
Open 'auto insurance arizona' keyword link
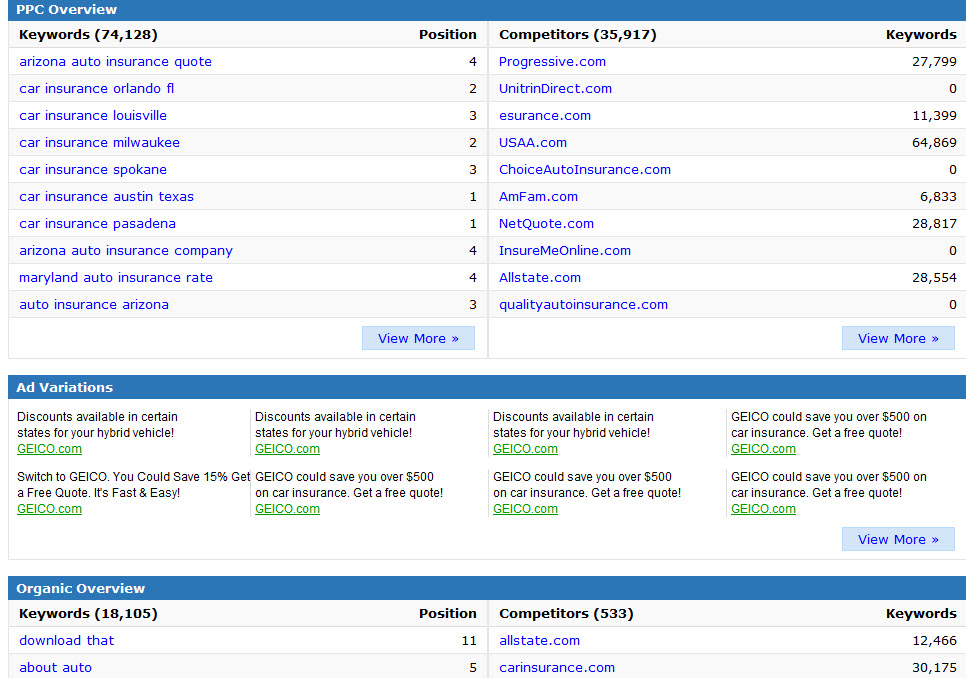(94, 305)
